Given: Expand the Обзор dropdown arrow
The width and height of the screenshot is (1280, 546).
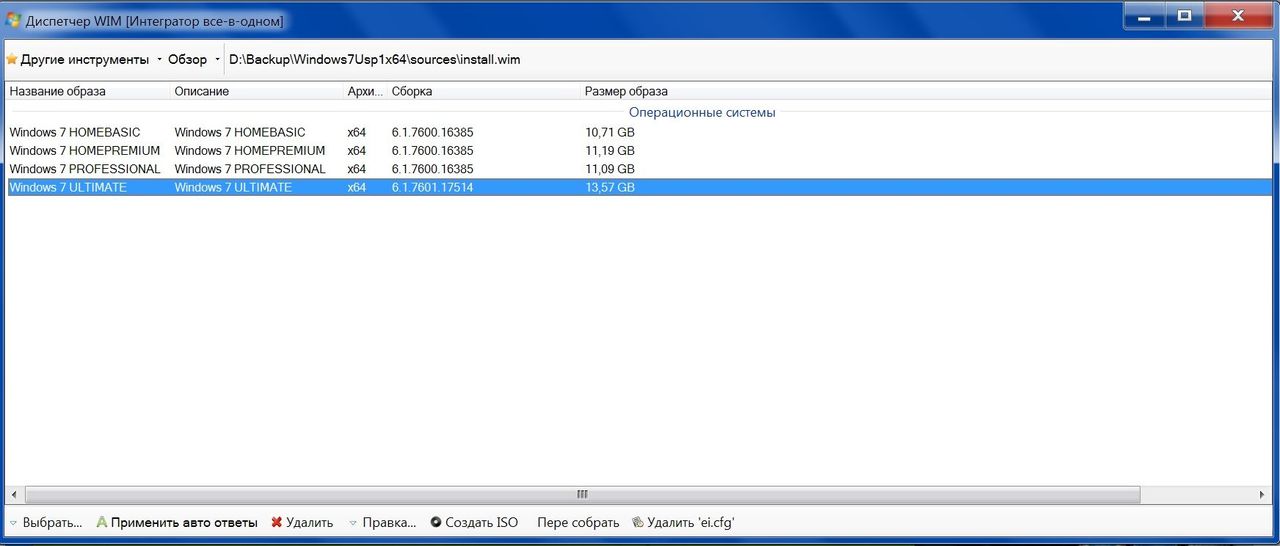Looking at the screenshot, I should point(217,60).
